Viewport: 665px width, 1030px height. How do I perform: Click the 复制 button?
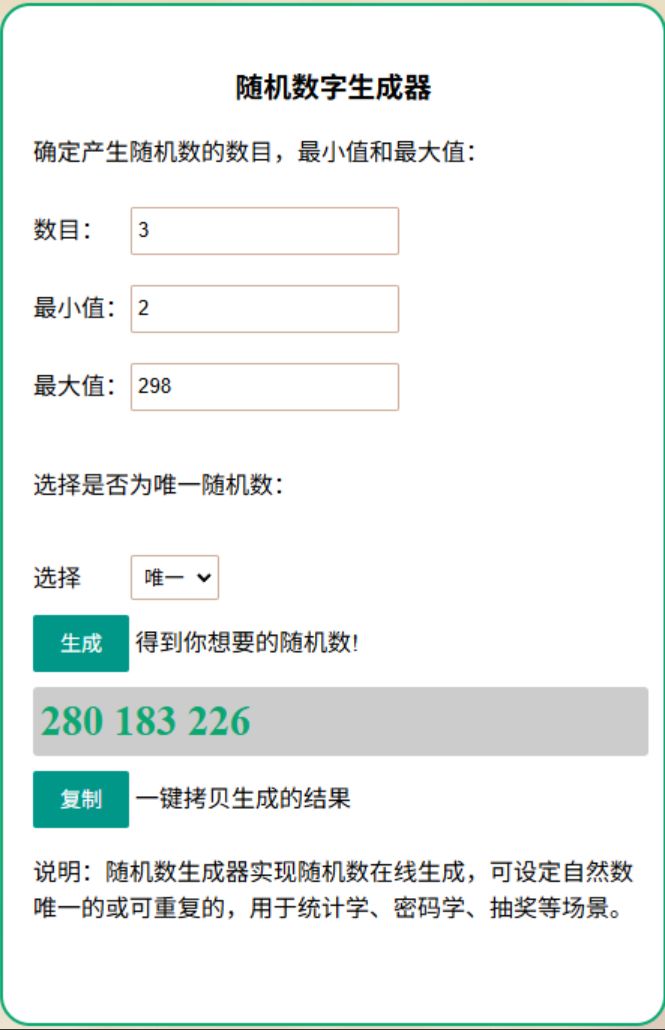tap(81, 799)
